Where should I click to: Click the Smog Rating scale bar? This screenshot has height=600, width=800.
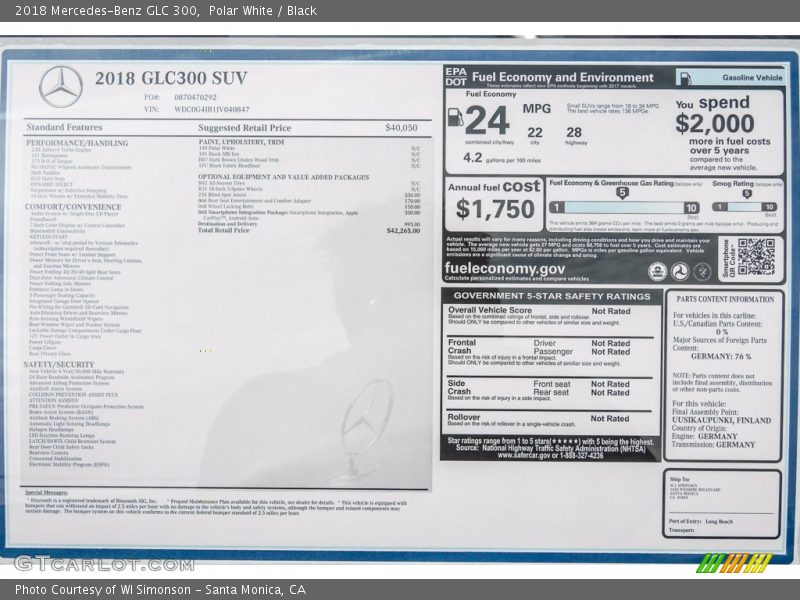click(745, 207)
